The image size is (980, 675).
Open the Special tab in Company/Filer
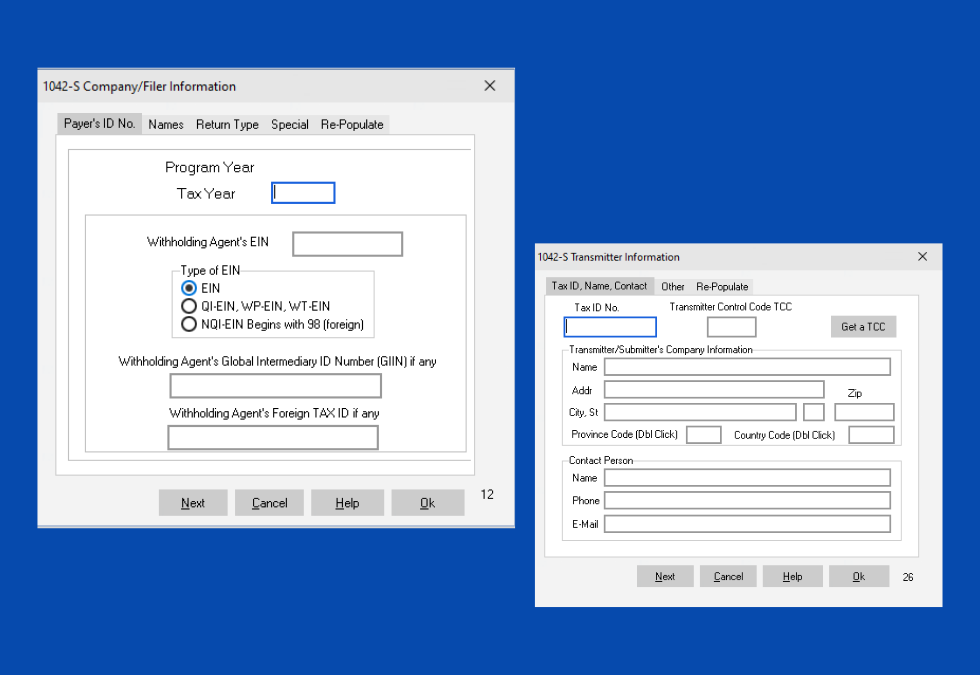(x=290, y=125)
